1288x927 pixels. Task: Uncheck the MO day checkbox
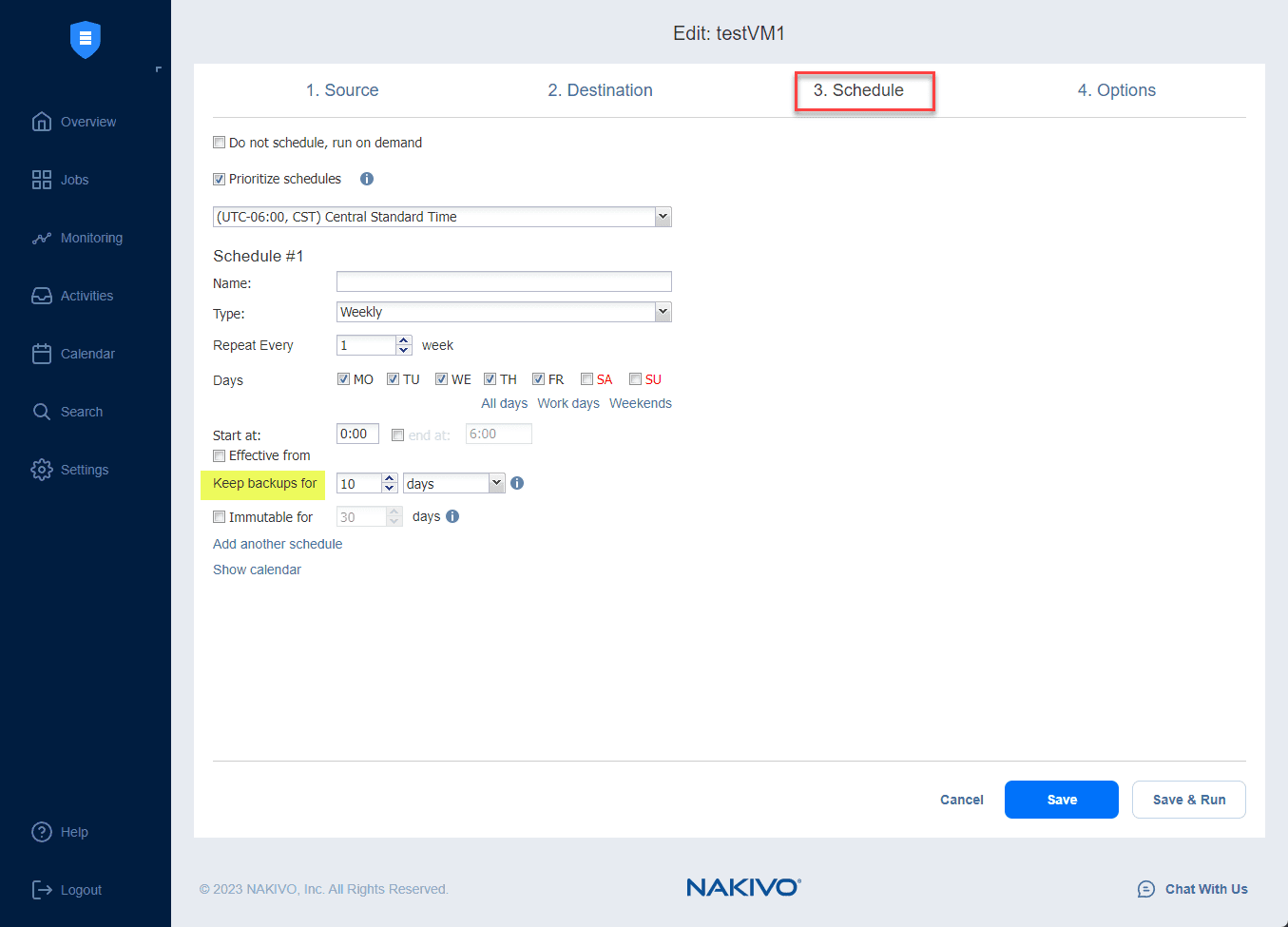(x=343, y=379)
